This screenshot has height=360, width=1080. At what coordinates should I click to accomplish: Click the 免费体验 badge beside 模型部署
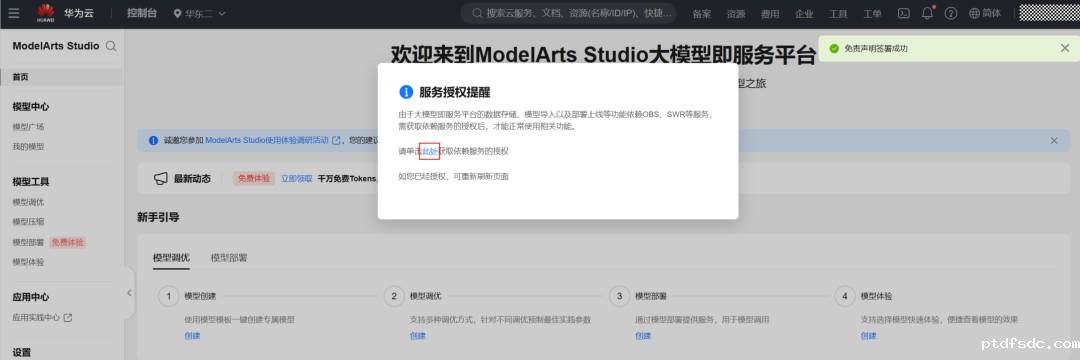point(68,242)
